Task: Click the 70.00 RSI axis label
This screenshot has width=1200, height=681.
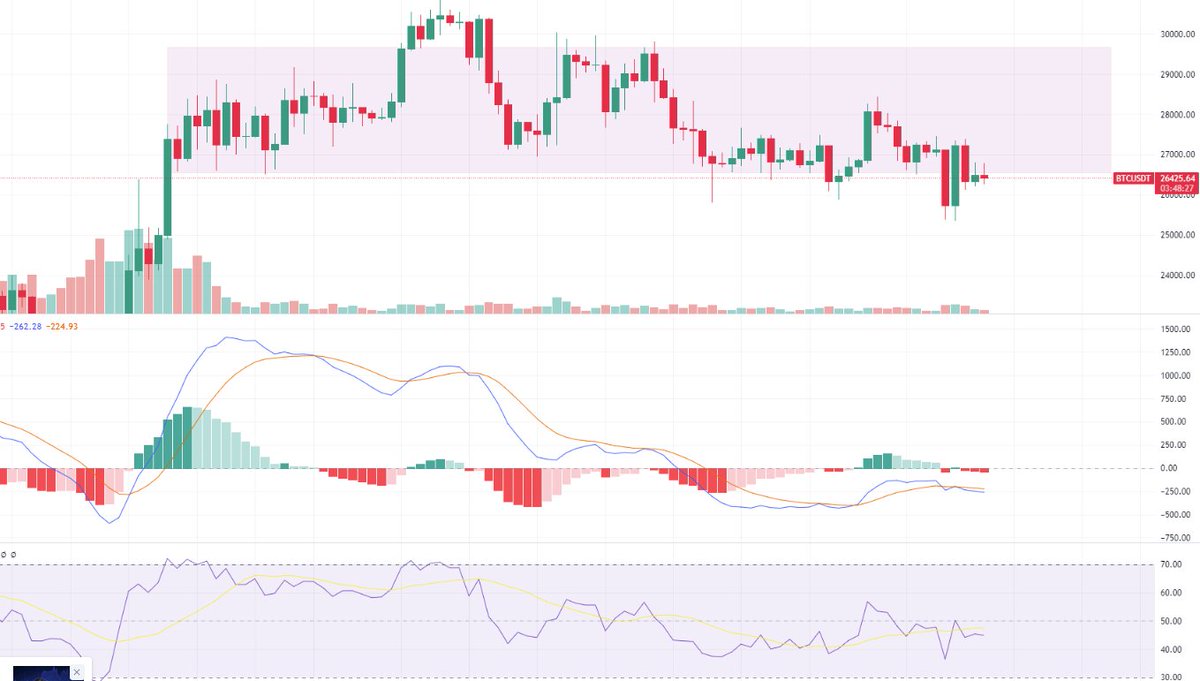Action: [1172, 565]
